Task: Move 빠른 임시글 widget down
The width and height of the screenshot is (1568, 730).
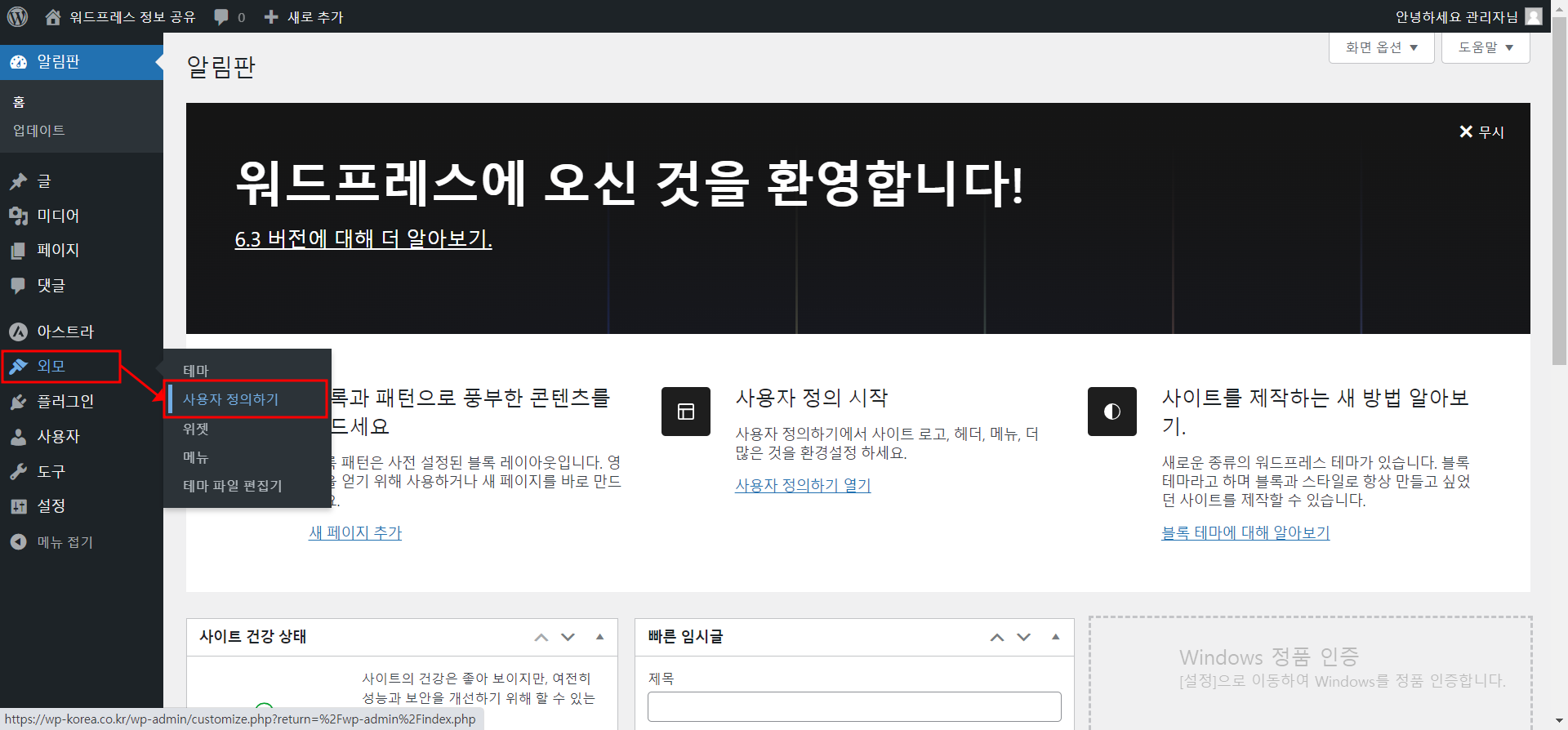Action: coord(1024,637)
